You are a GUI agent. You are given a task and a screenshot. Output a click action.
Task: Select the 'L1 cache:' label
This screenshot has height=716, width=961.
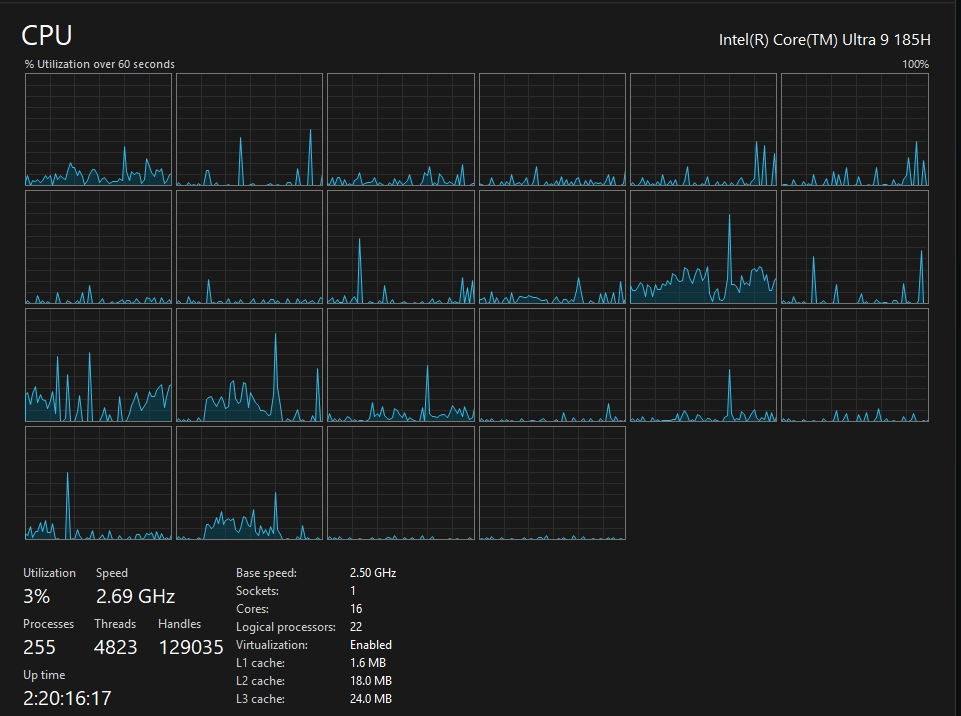point(260,663)
